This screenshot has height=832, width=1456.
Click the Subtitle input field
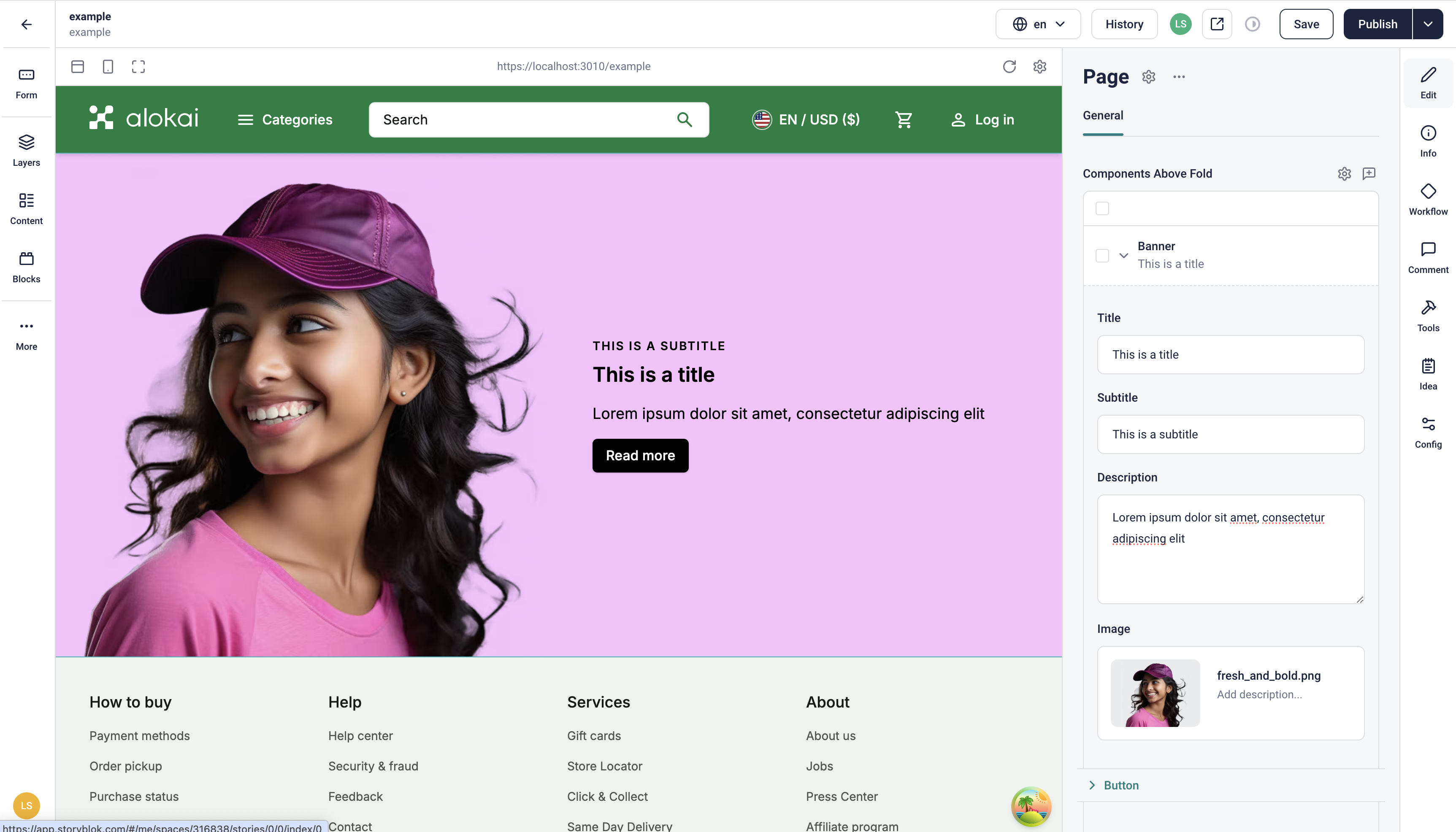pyautogui.click(x=1230, y=434)
